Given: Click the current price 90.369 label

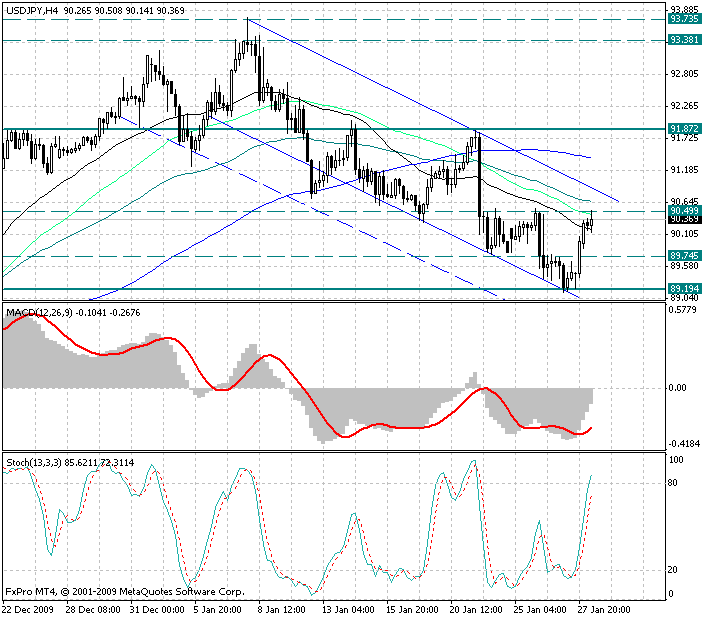Looking at the screenshot, I should pos(684,219).
